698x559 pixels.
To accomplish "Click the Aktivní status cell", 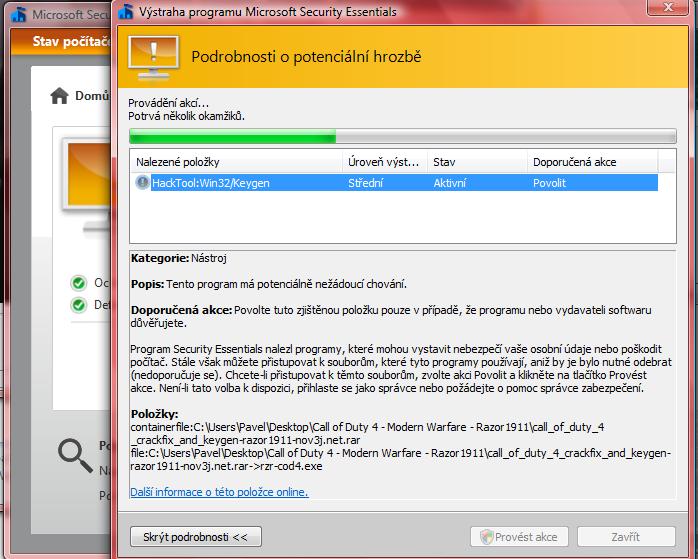I will point(450,183).
